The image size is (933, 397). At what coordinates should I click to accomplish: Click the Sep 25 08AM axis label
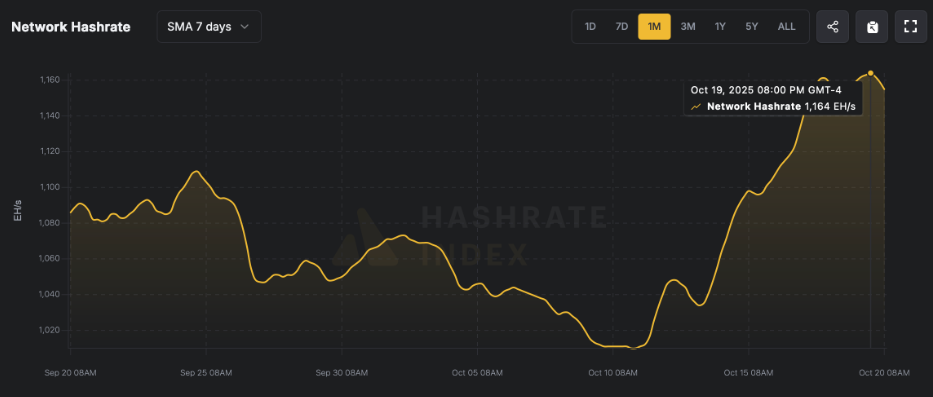point(206,373)
